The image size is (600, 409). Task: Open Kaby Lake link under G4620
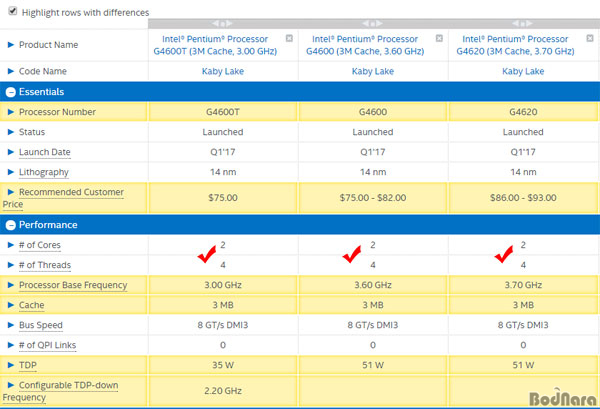(523, 71)
